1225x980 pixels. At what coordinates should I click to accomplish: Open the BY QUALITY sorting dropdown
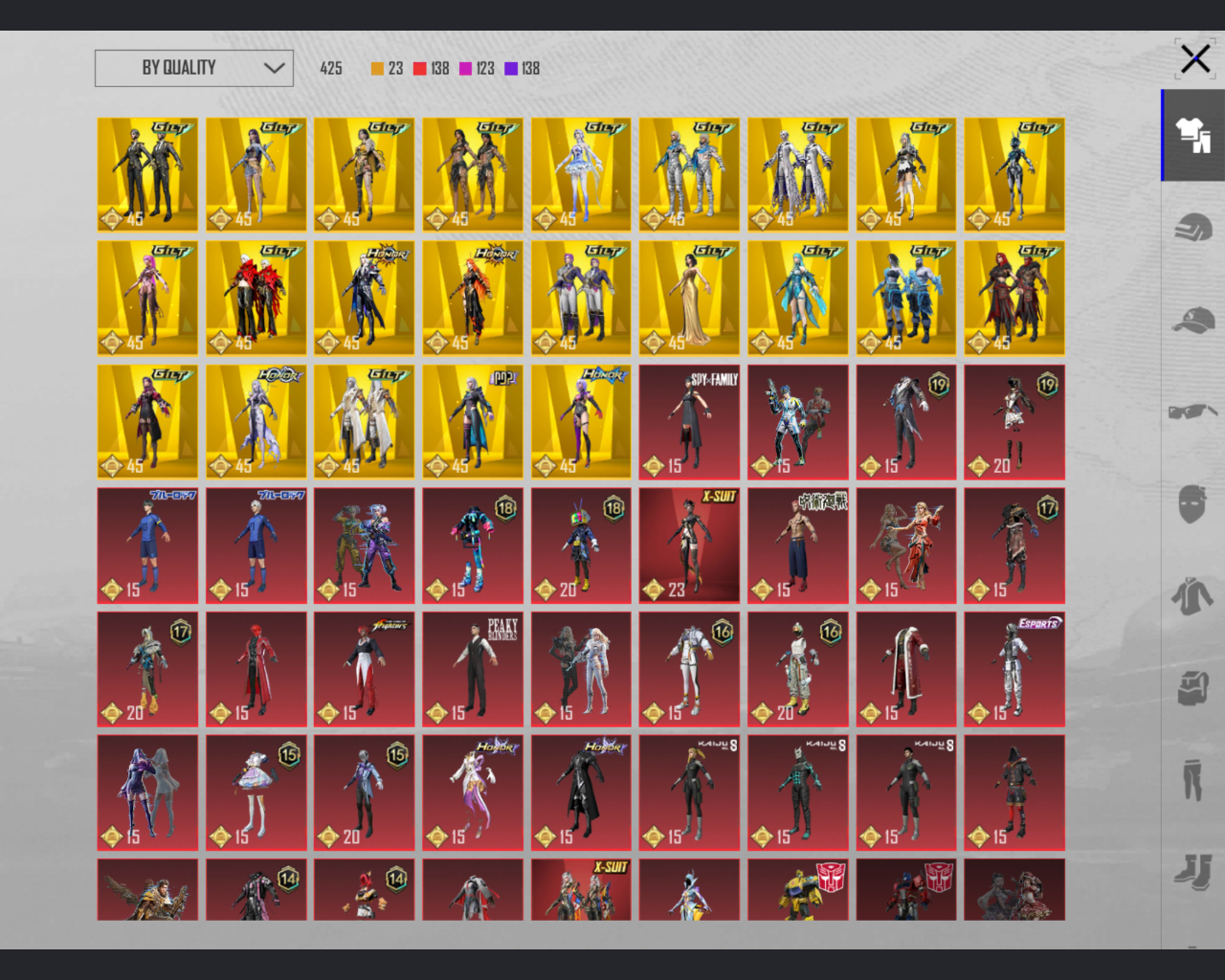pyautogui.click(x=194, y=68)
